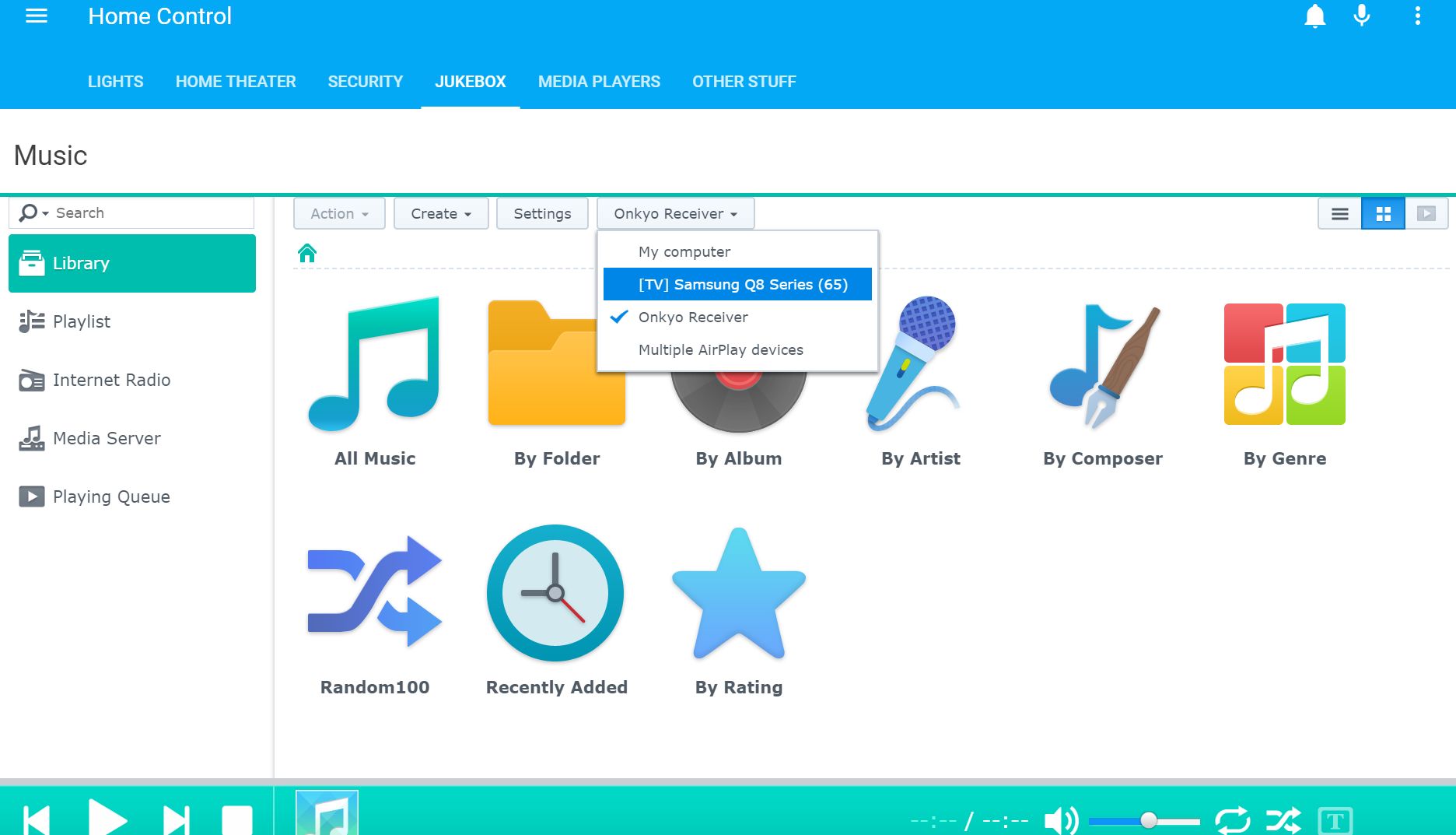Select the JUKEBOX tab
Viewport: 1456px width, 835px height.
click(x=471, y=82)
